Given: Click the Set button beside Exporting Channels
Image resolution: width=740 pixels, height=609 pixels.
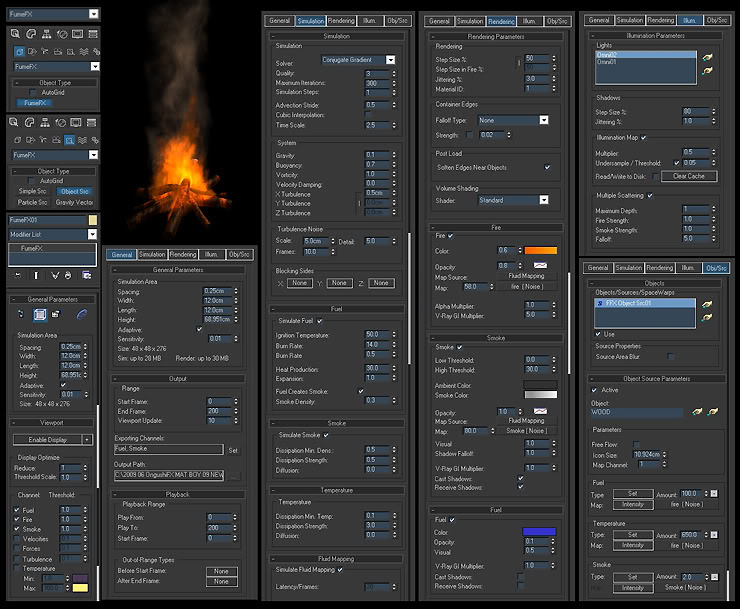Looking at the screenshot, I should [x=233, y=450].
